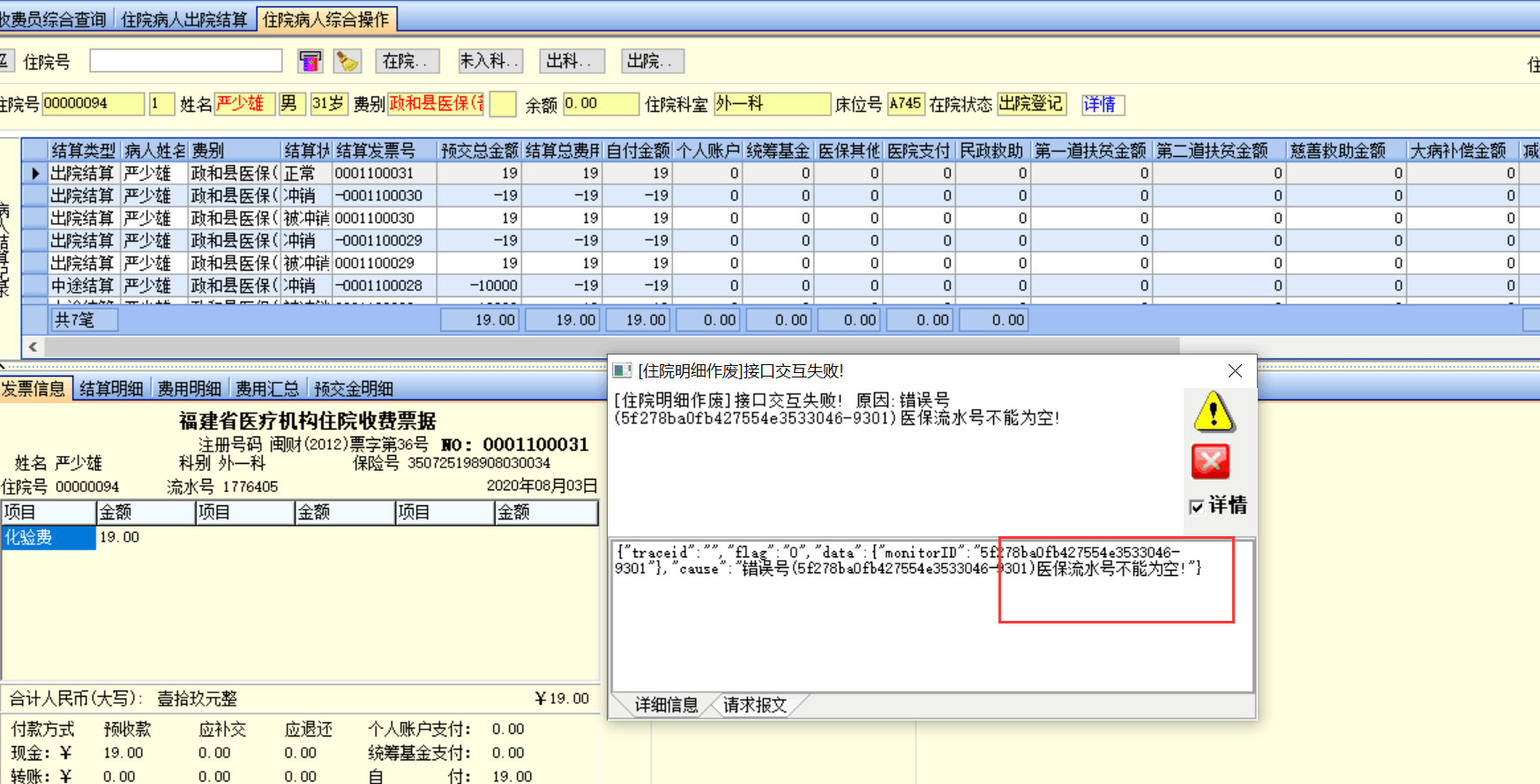Click the 在院状态 field showing 出院登记
The height and width of the screenshot is (784, 1540).
coord(1031,104)
